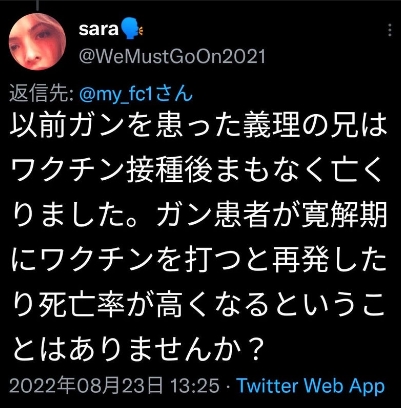Open the three-dot more options menu
401x408 pixels.
pos(390,30)
